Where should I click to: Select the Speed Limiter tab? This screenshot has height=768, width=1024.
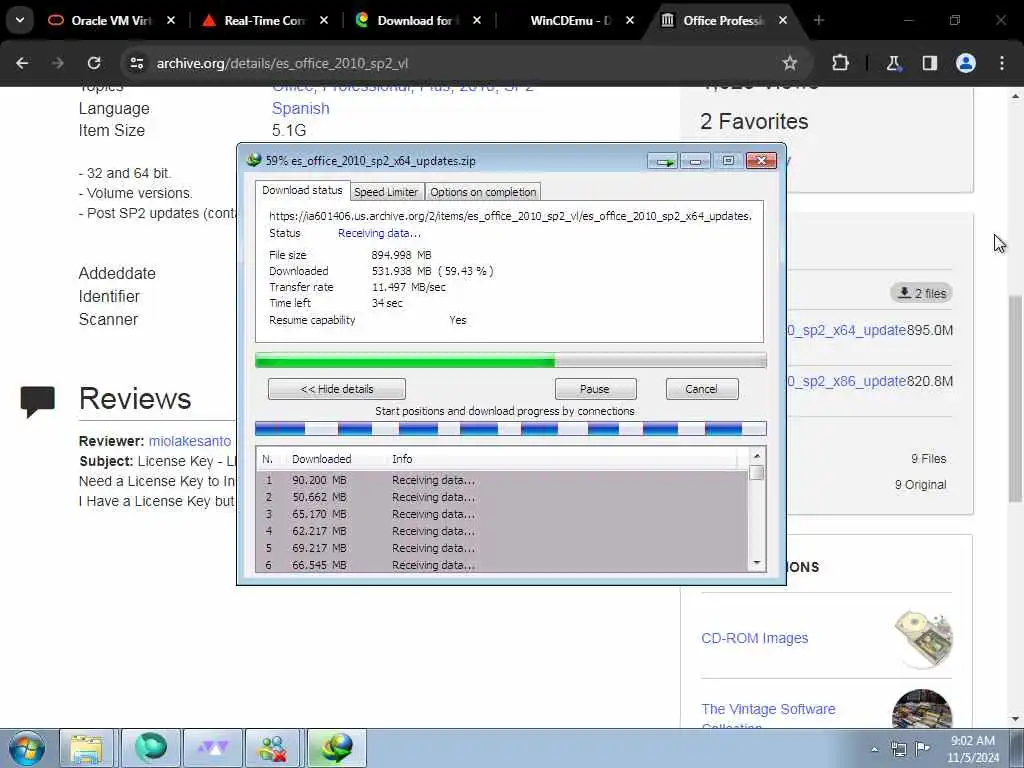pyautogui.click(x=386, y=192)
